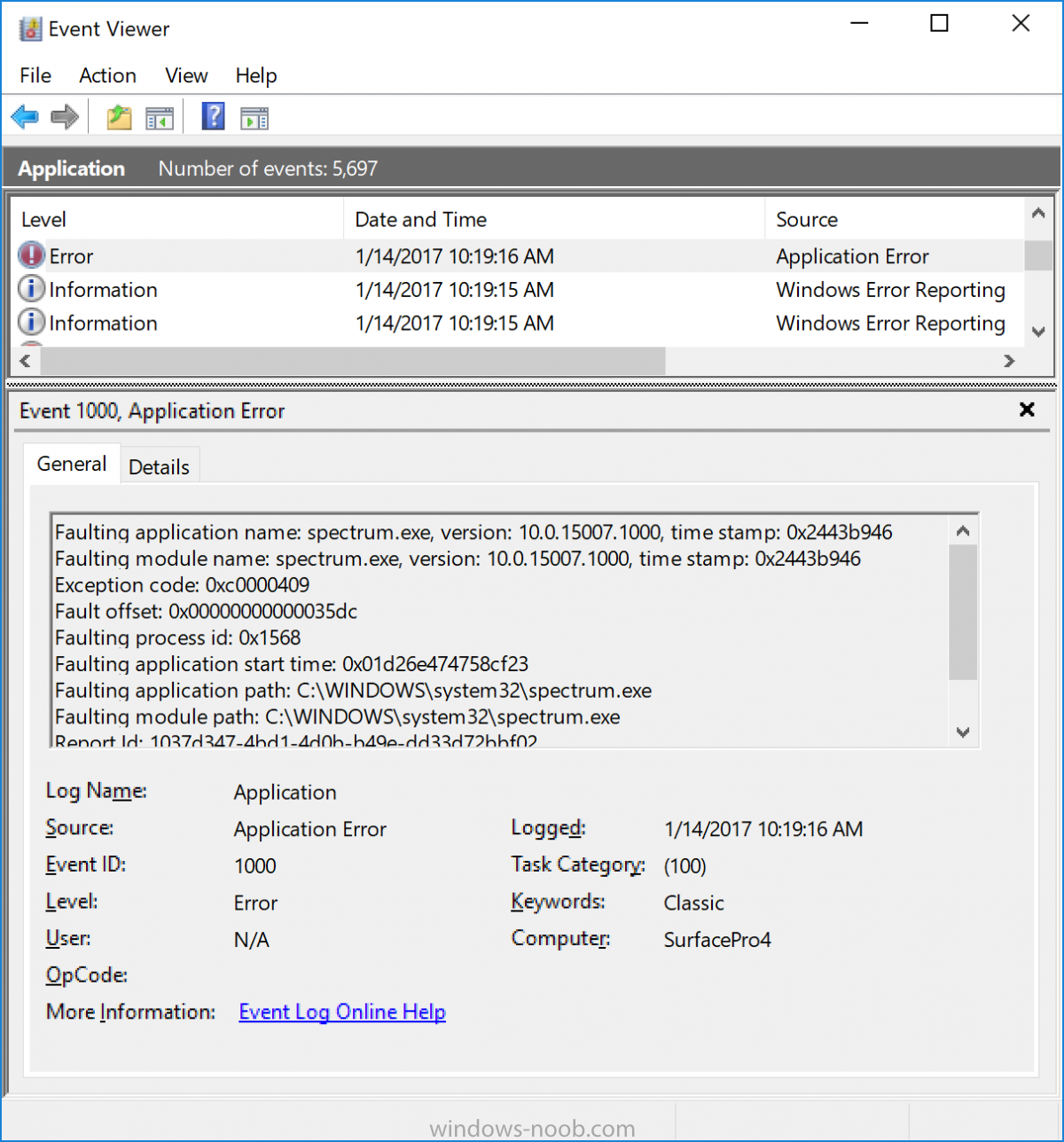This screenshot has width=1064, height=1142.
Task: Click the Event Viewer title bar app icon
Action: 30,28
